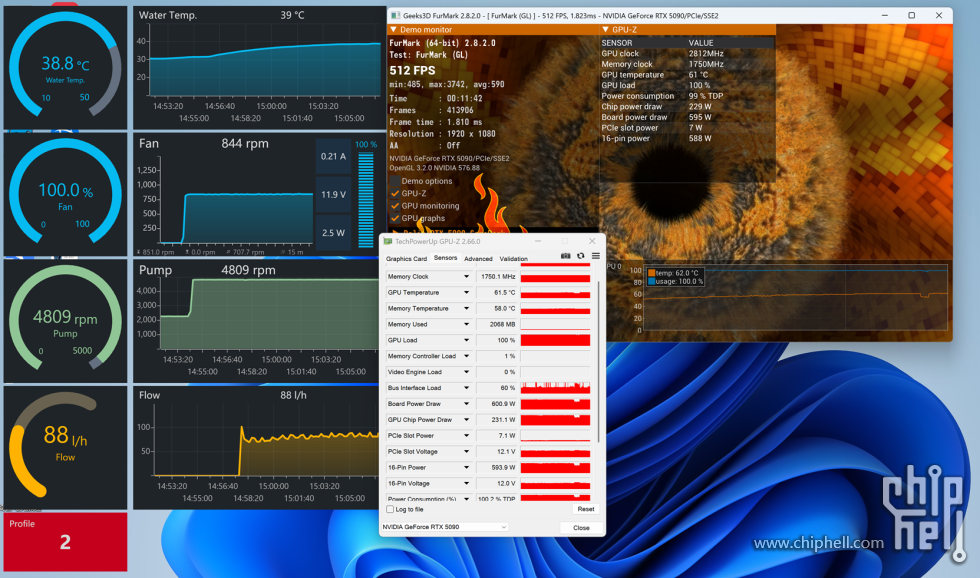Click the red Profile 2 tile
This screenshot has height=578, width=980.
pyautogui.click(x=65, y=541)
